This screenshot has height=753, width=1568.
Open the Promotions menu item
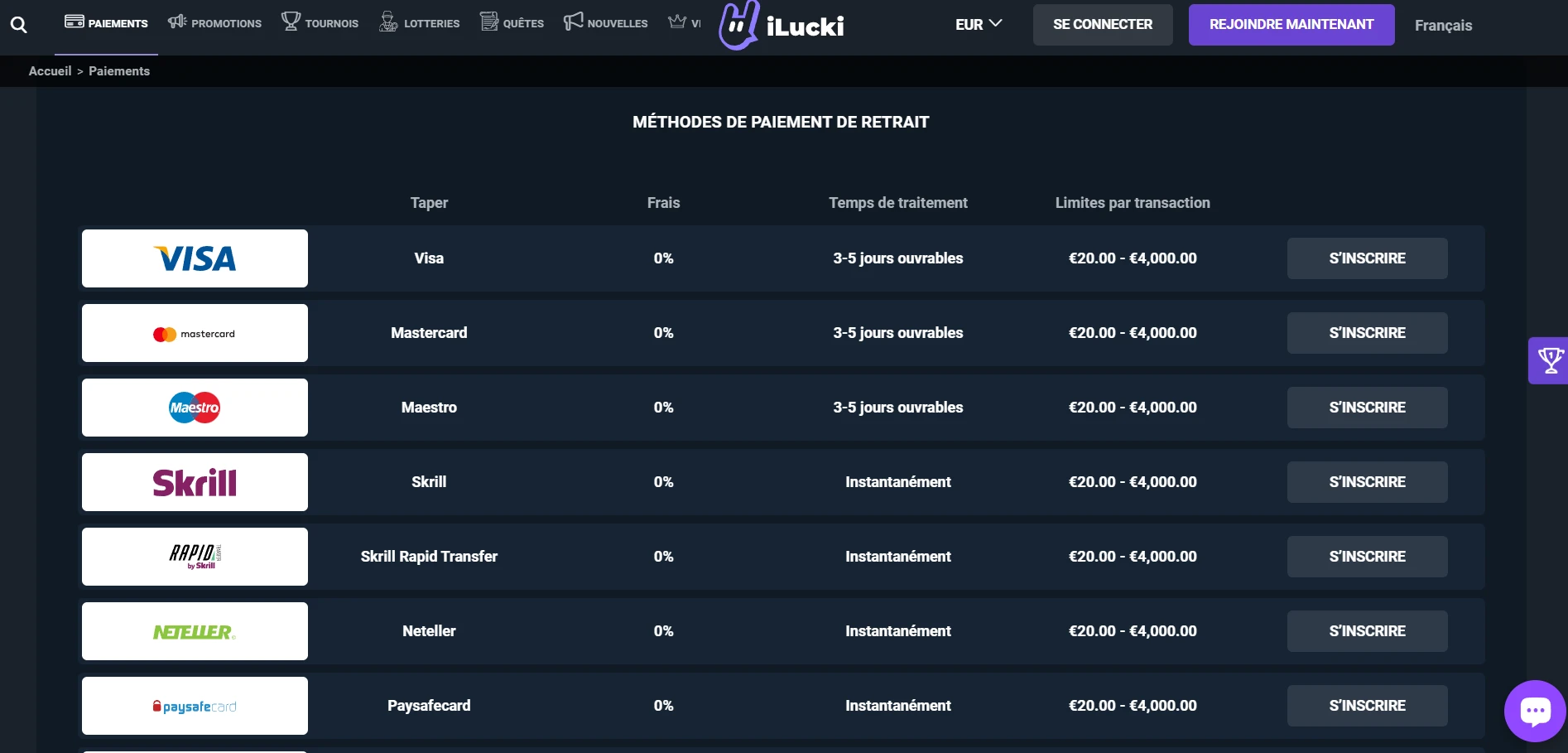[x=214, y=23]
